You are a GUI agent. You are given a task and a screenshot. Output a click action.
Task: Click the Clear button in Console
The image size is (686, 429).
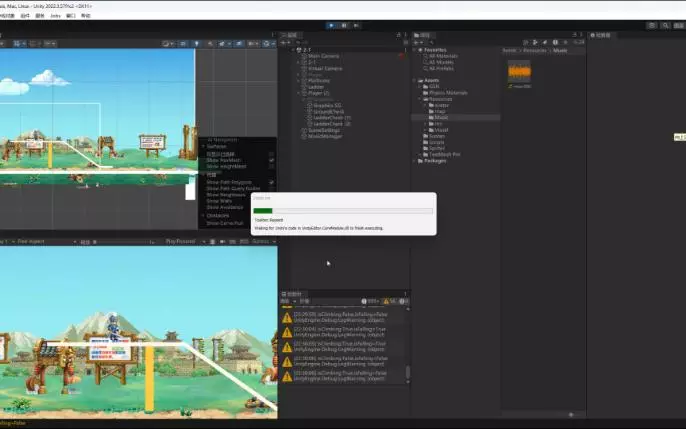coord(285,301)
